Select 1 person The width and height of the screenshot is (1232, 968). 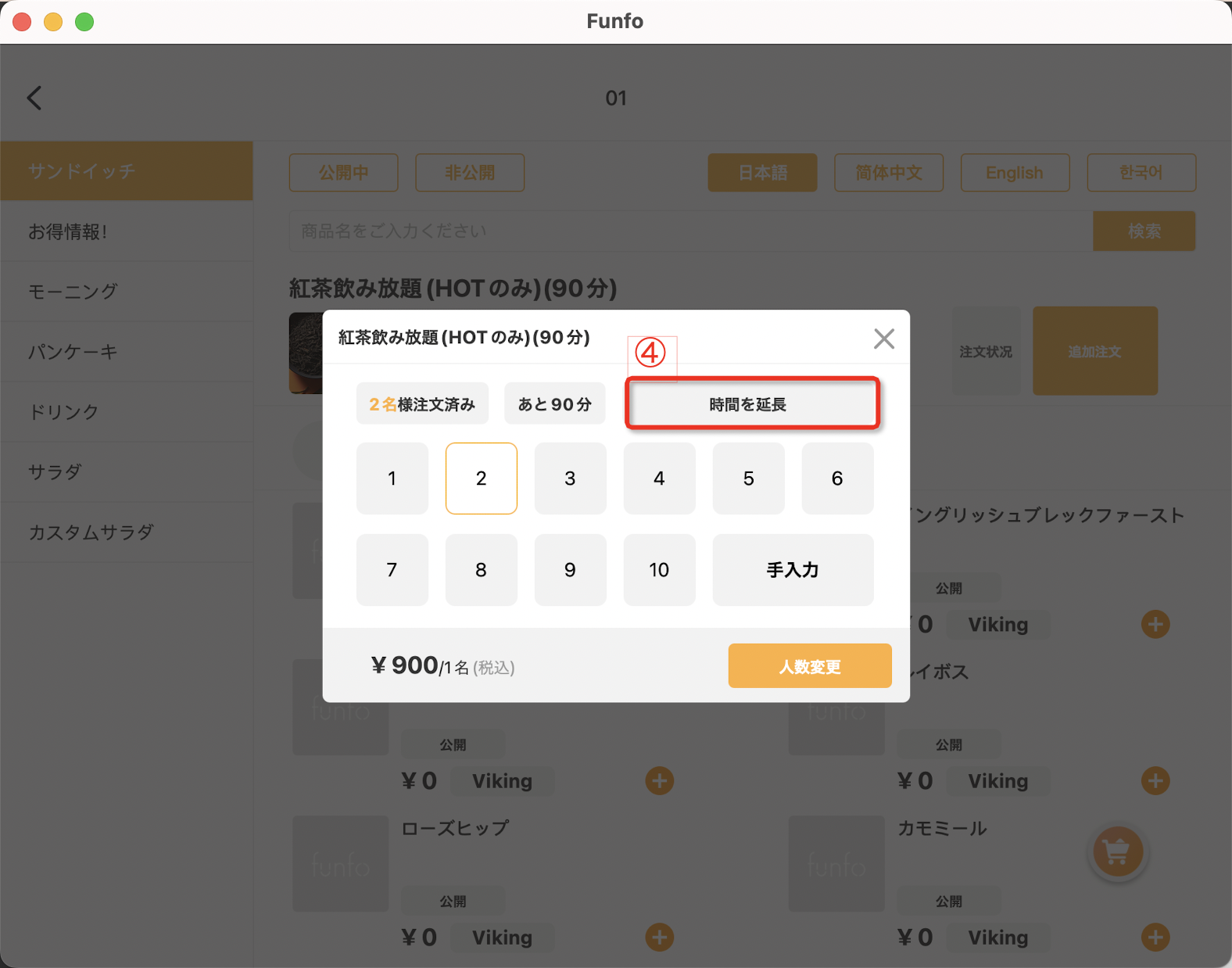pos(392,479)
